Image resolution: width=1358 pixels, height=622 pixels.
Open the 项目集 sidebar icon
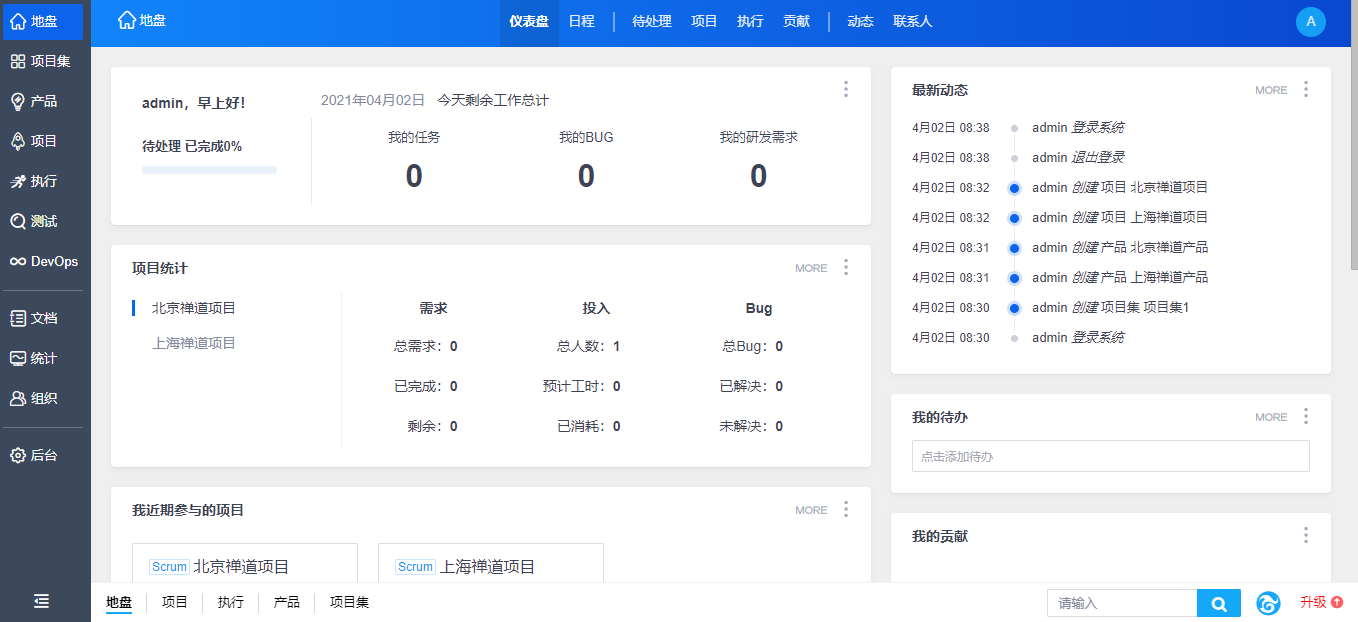[x=18, y=61]
